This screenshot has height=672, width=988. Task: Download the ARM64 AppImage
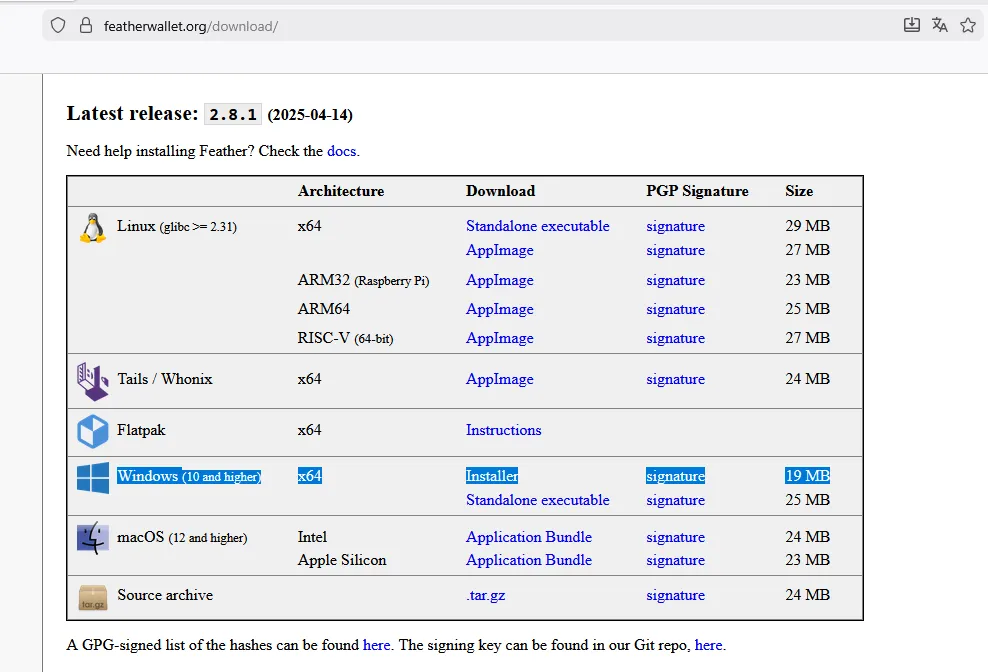(500, 310)
